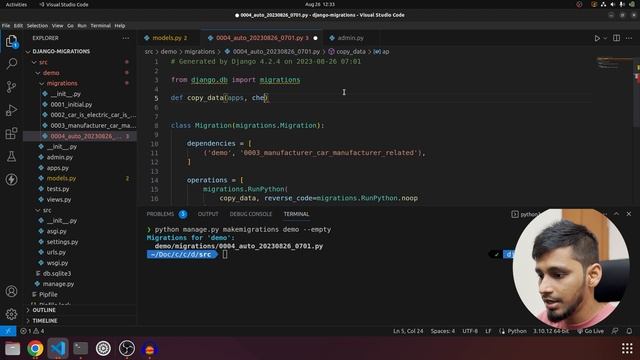Open the Files app in the dock

point(12,349)
